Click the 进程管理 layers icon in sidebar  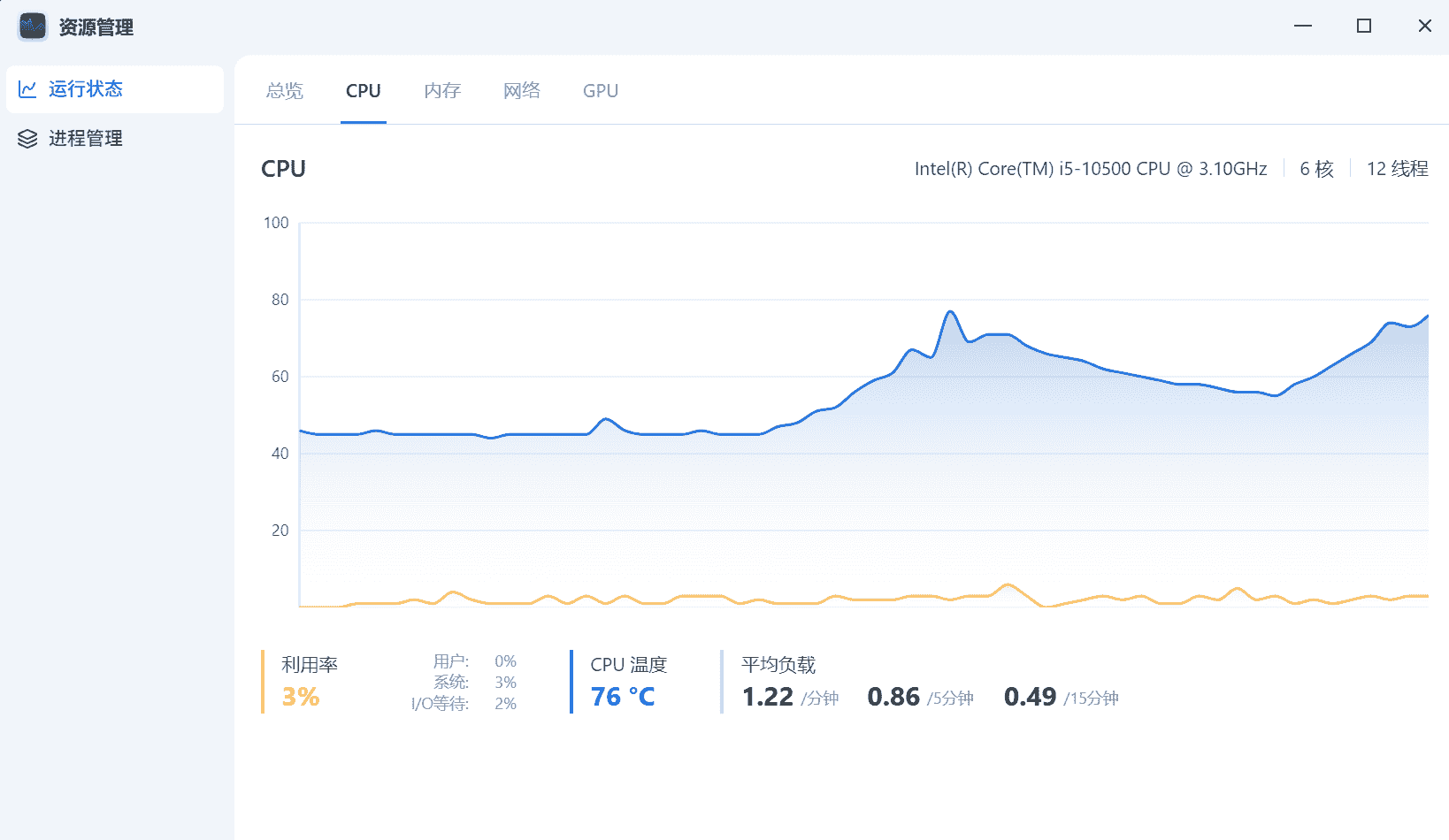27,139
